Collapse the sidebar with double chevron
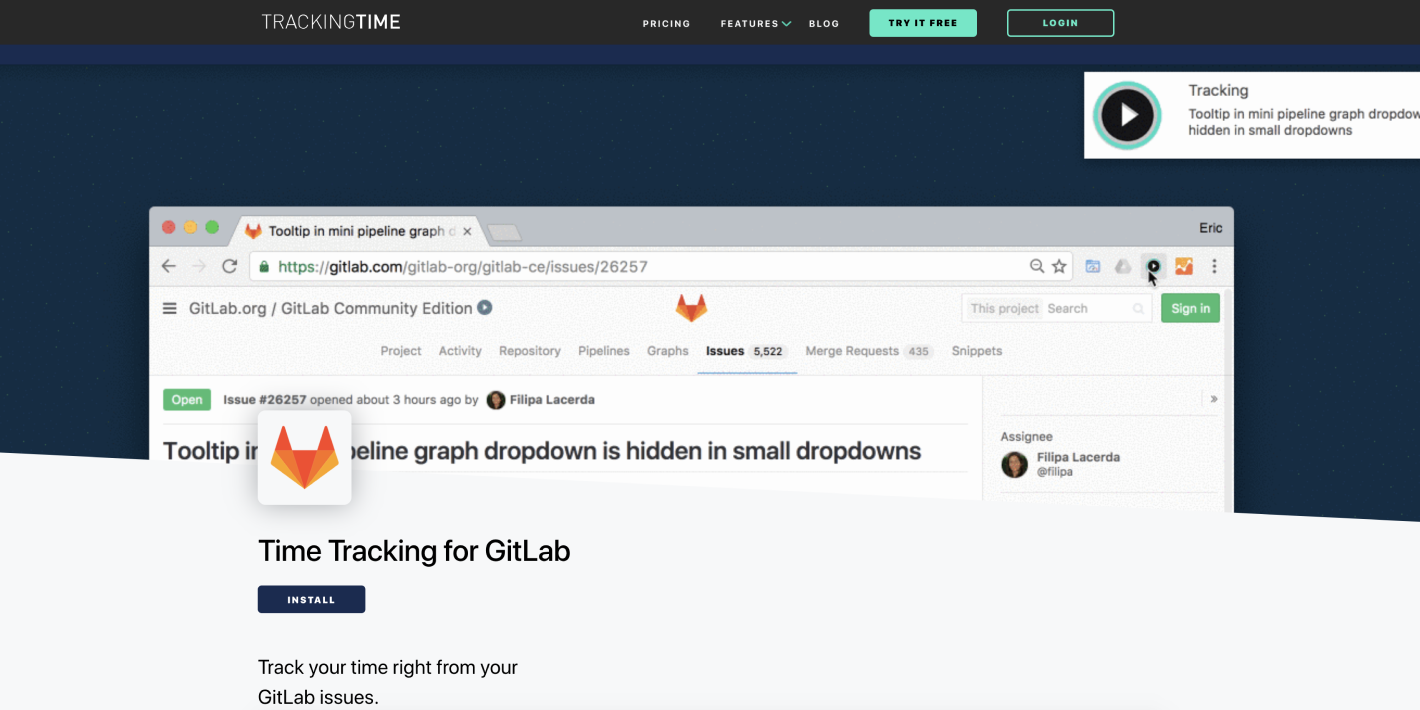The height and width of the screenshot is (710, 1420). [x=1214, y=399]
